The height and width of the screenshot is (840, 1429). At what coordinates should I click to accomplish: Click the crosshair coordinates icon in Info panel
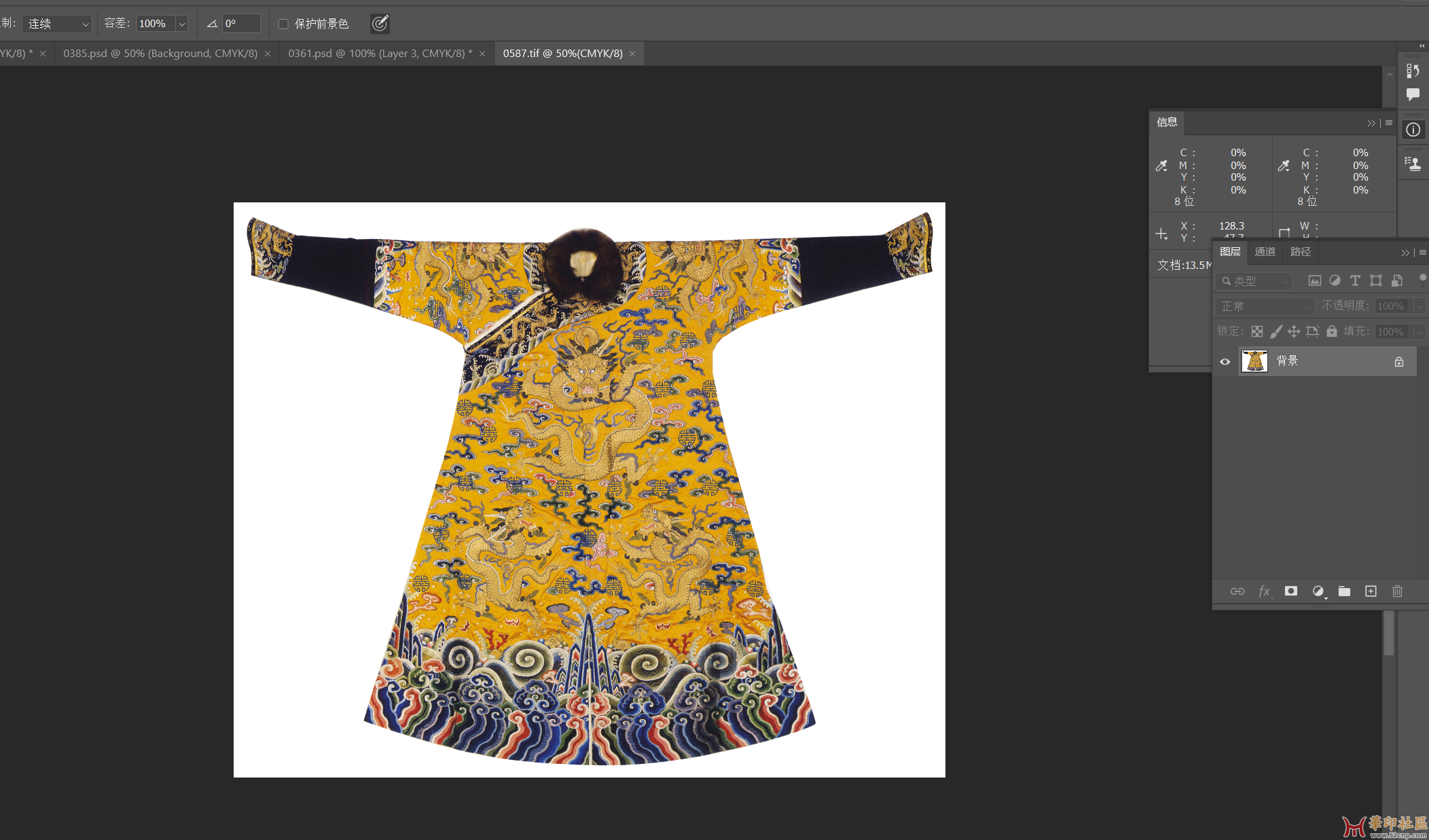1161,234
